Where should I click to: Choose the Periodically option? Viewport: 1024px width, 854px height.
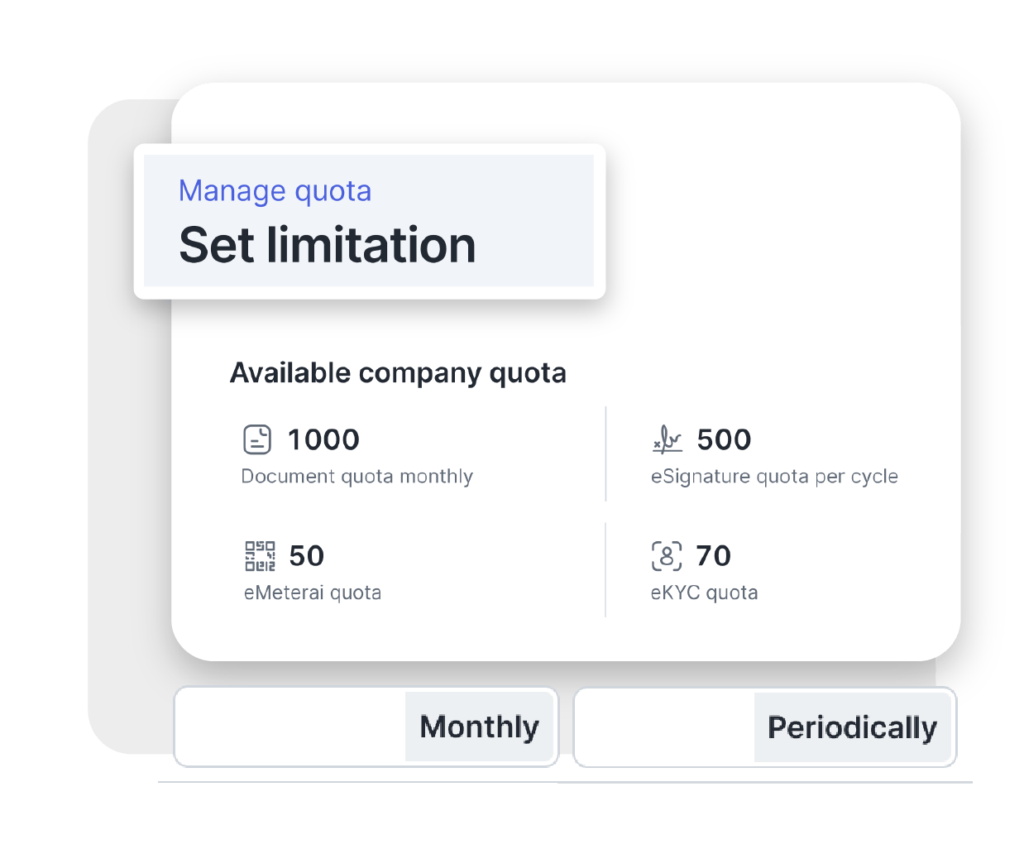point(852,728)
